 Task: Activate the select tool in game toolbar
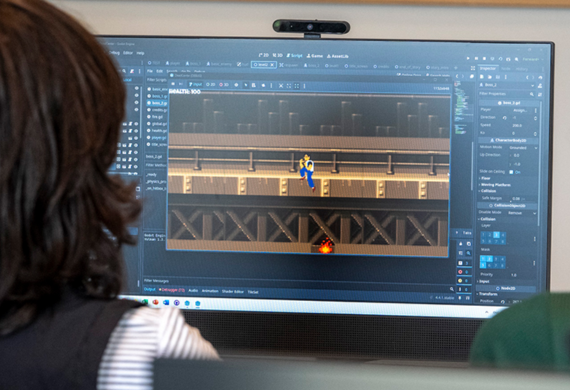click(246, 85)
